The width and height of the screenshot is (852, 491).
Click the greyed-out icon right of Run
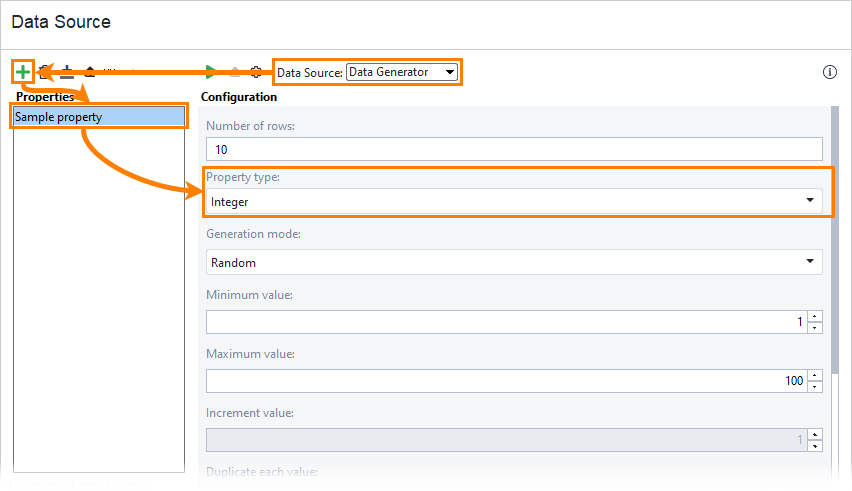pyautogui.click(x=234, y=72)
